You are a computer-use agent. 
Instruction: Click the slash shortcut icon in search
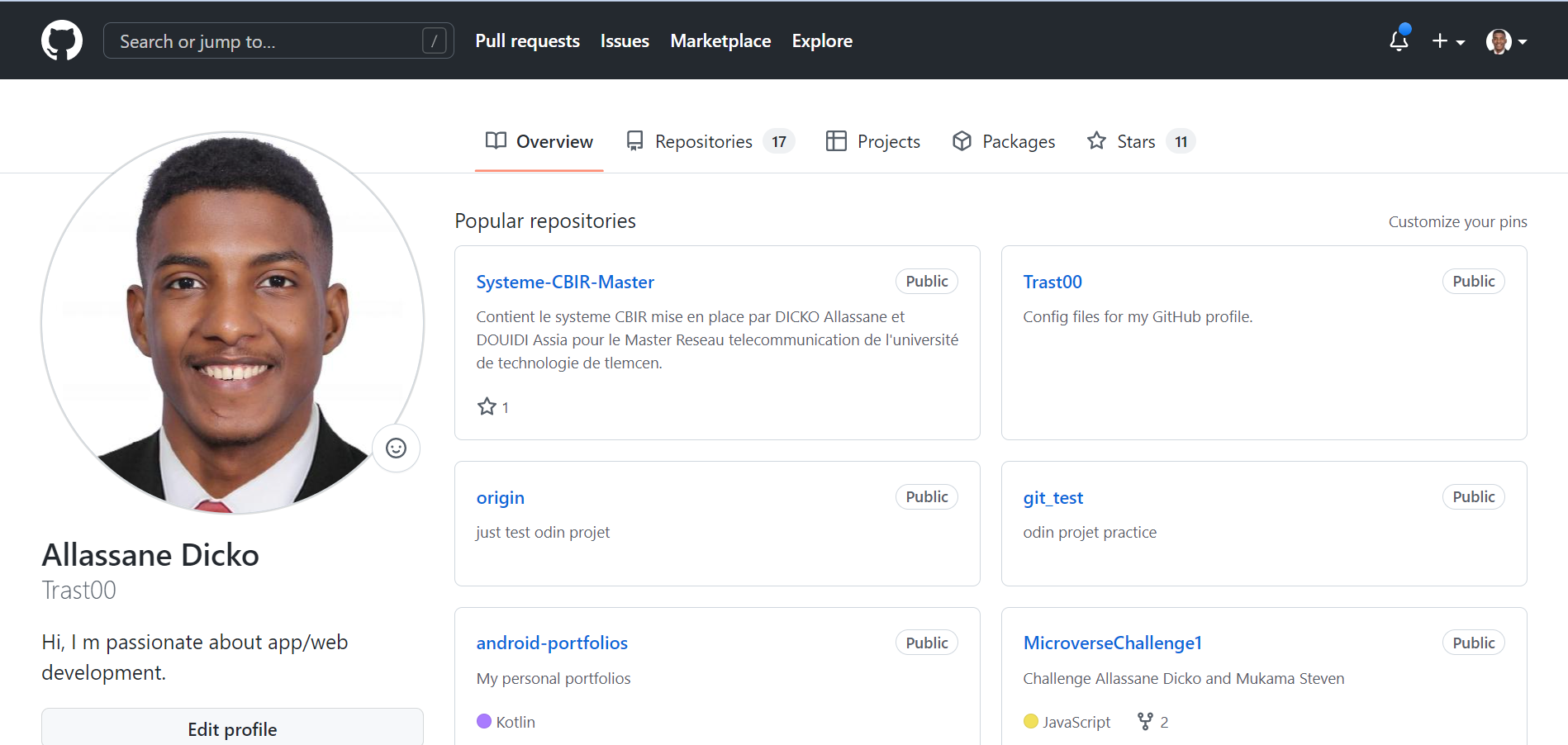[434, 40]
